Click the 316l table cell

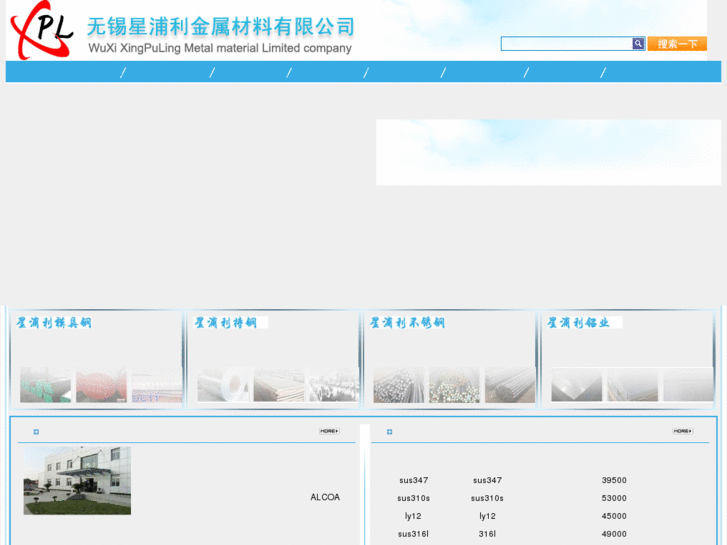pyautogui.click(x=487, y=534)
